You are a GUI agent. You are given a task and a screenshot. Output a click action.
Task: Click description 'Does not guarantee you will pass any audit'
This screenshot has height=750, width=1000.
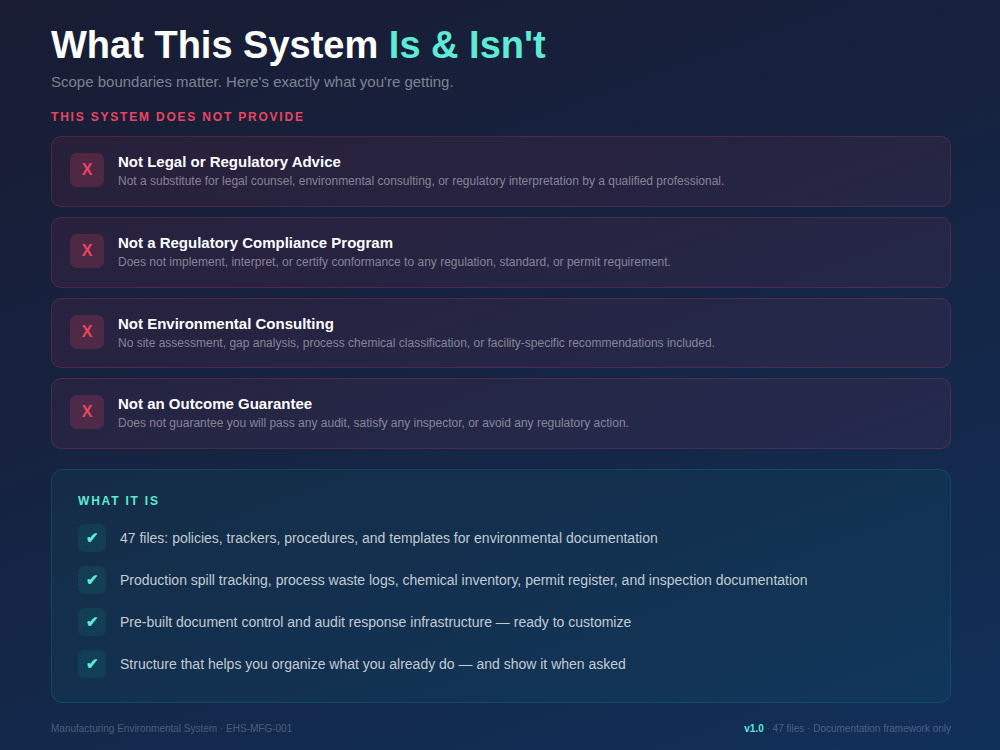click(x=373, y=423)
